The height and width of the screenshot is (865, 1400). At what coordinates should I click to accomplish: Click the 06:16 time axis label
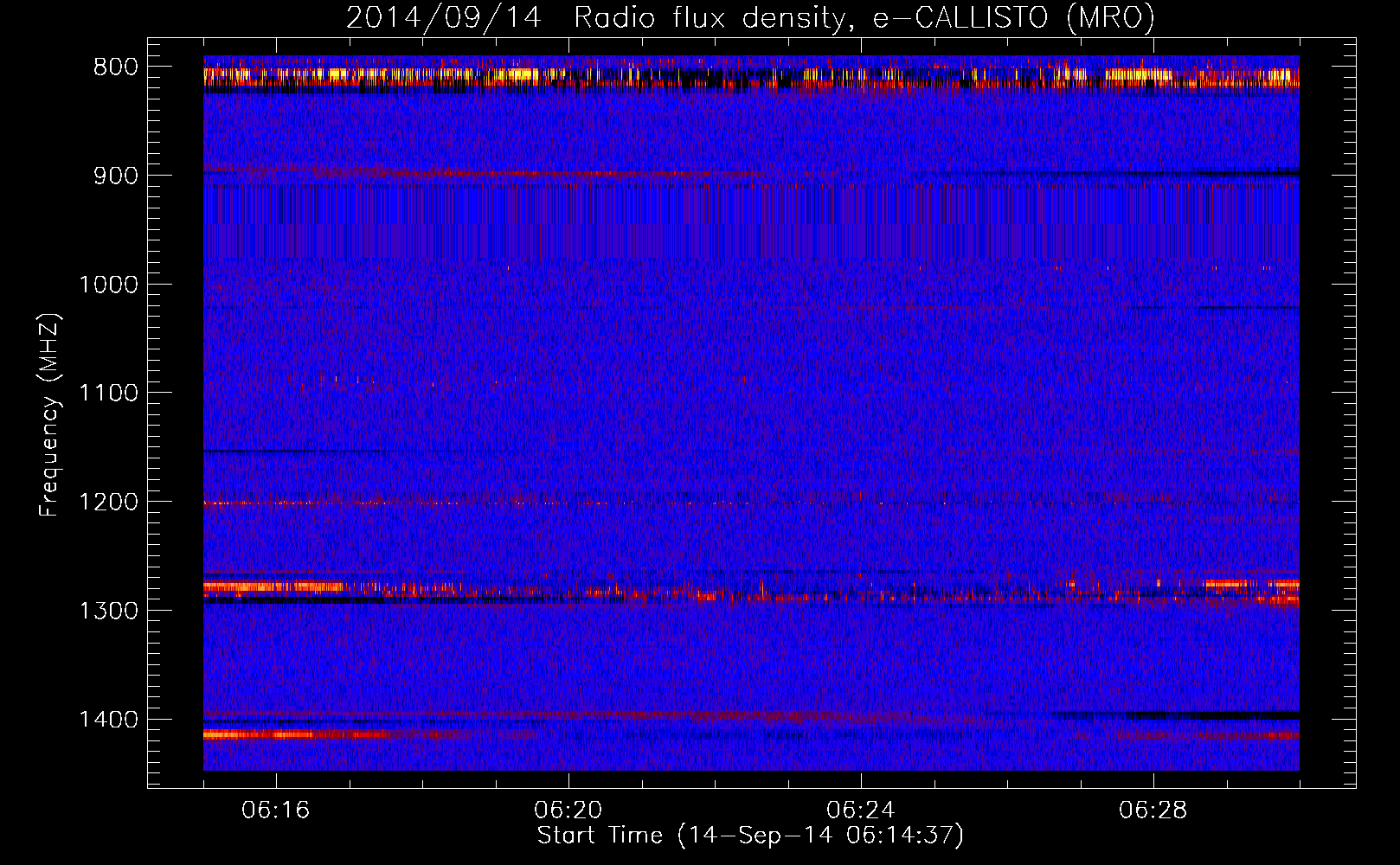276,811
